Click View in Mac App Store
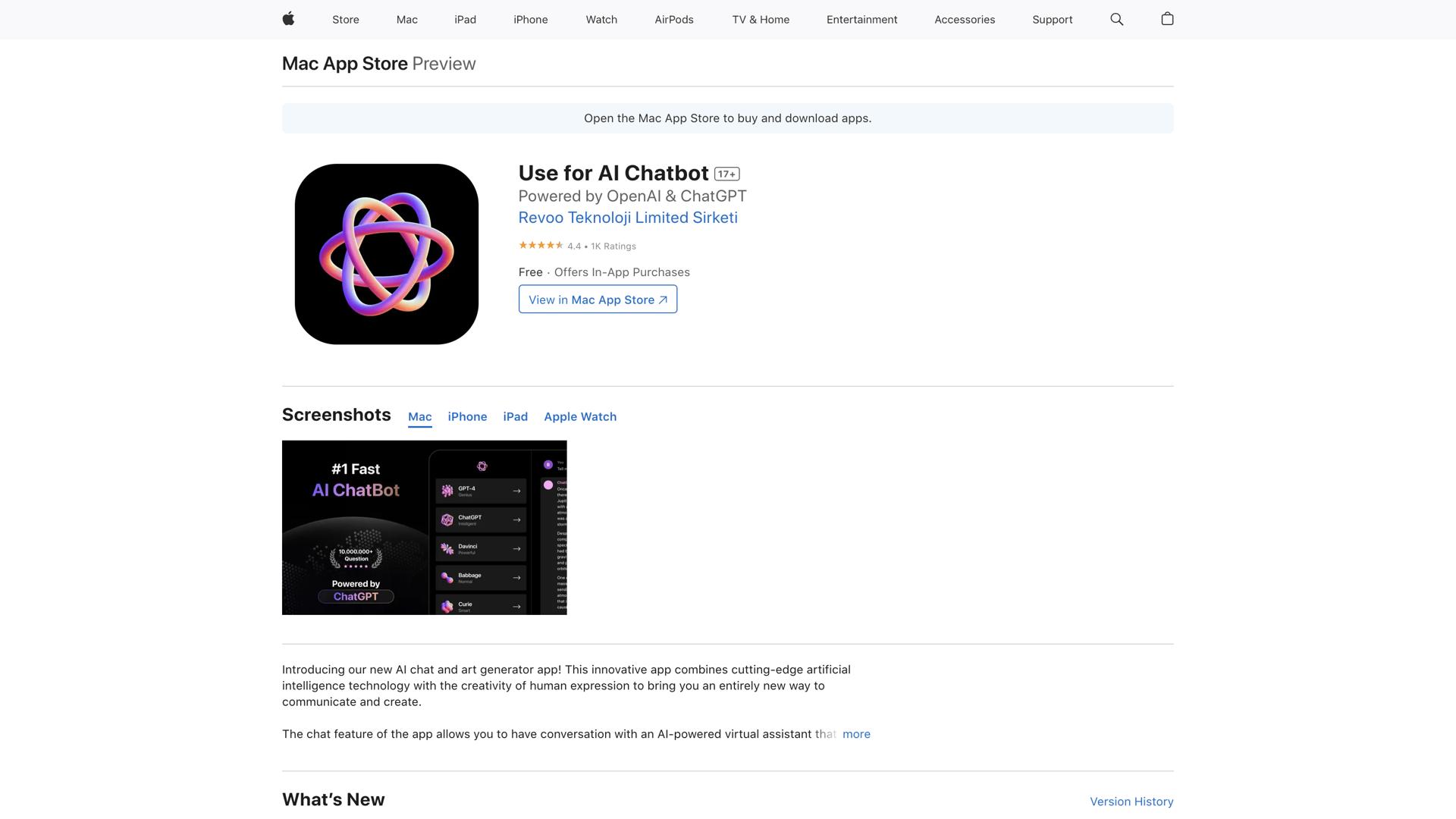1456x819 pixels. coord(598,299)
